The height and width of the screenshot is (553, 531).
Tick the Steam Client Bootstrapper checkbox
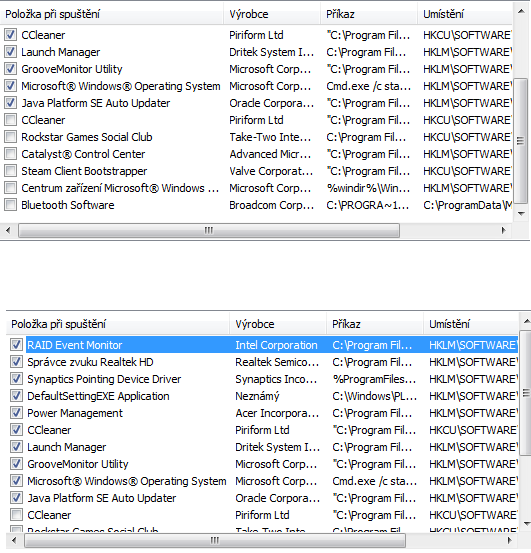[x=10, y=171]
